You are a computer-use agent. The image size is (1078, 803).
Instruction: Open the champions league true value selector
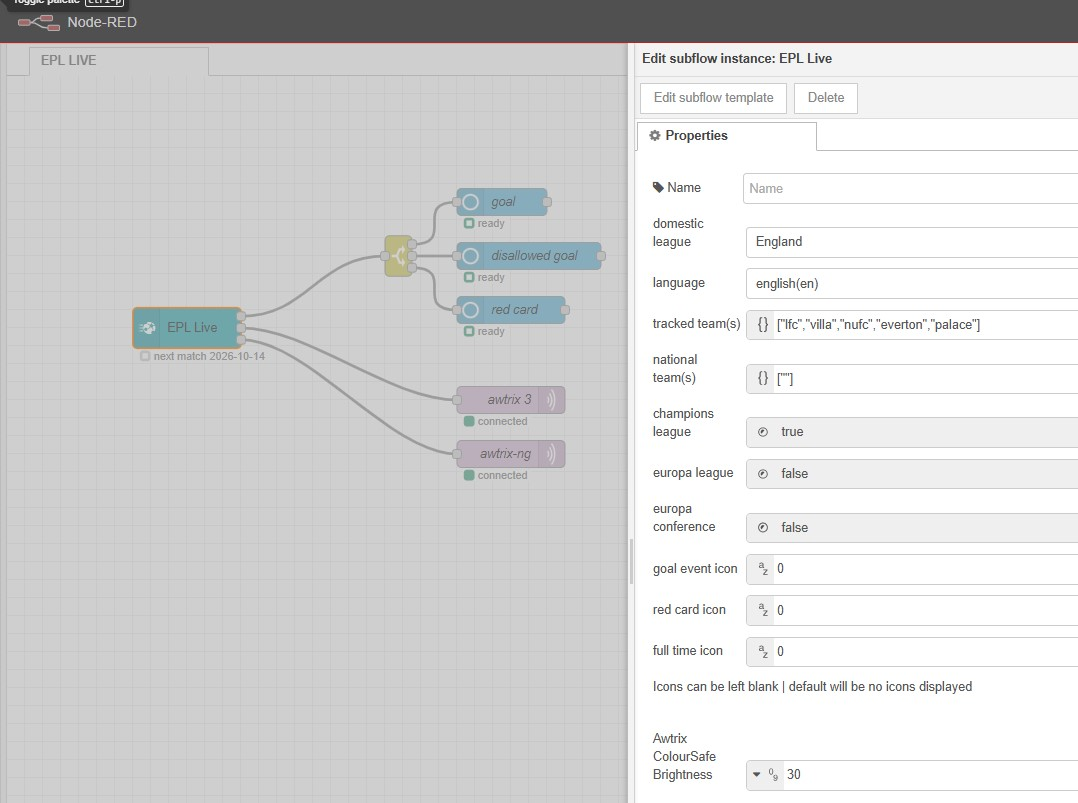click(x=912, y=432)
